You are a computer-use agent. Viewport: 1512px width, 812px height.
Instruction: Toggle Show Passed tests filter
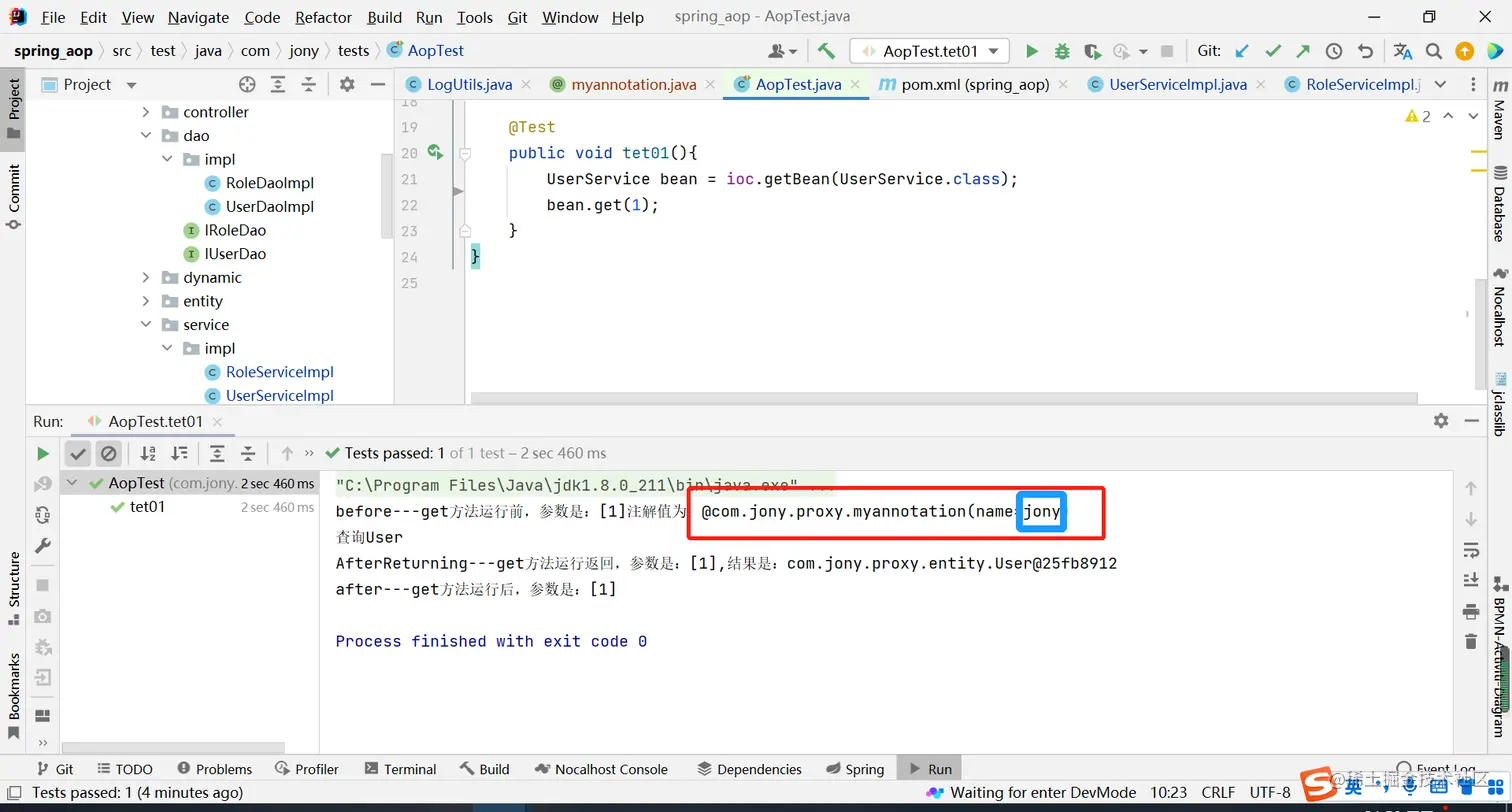(78, 453)
